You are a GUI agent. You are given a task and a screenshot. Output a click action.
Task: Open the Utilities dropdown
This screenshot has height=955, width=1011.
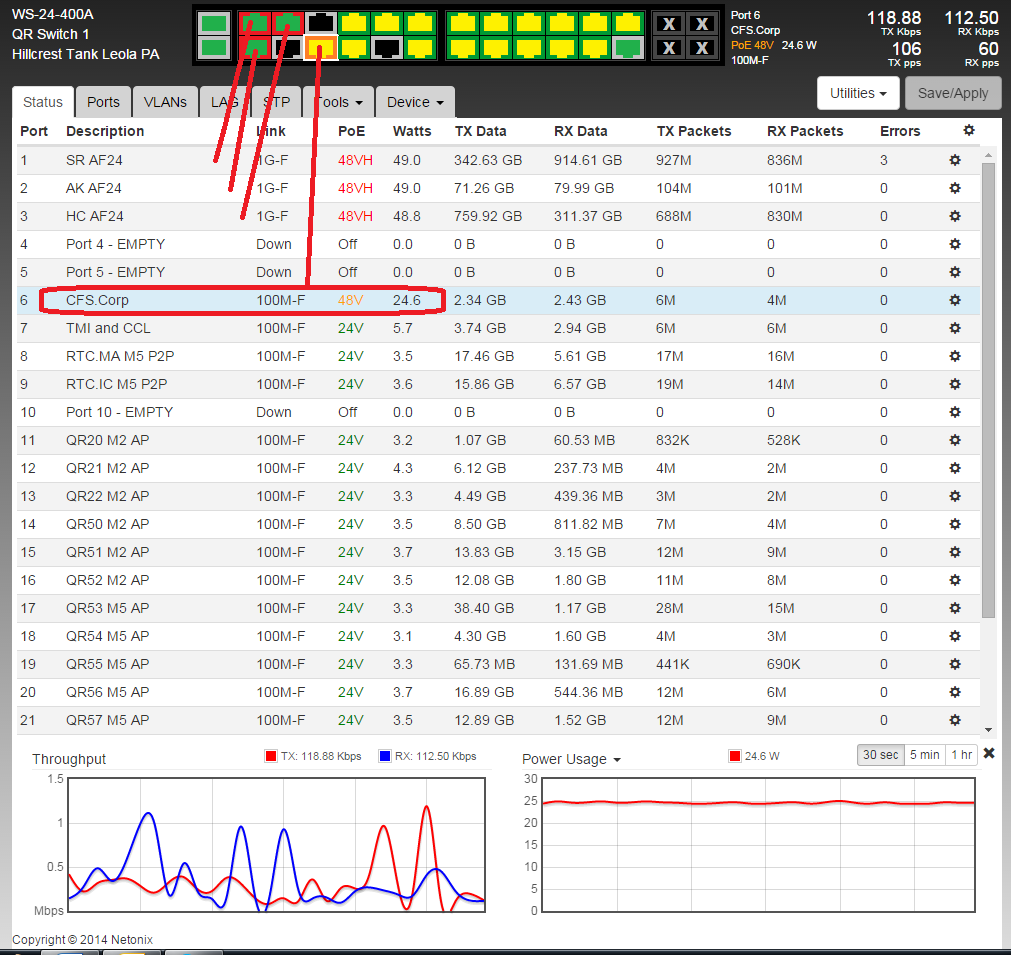point(858,93)
